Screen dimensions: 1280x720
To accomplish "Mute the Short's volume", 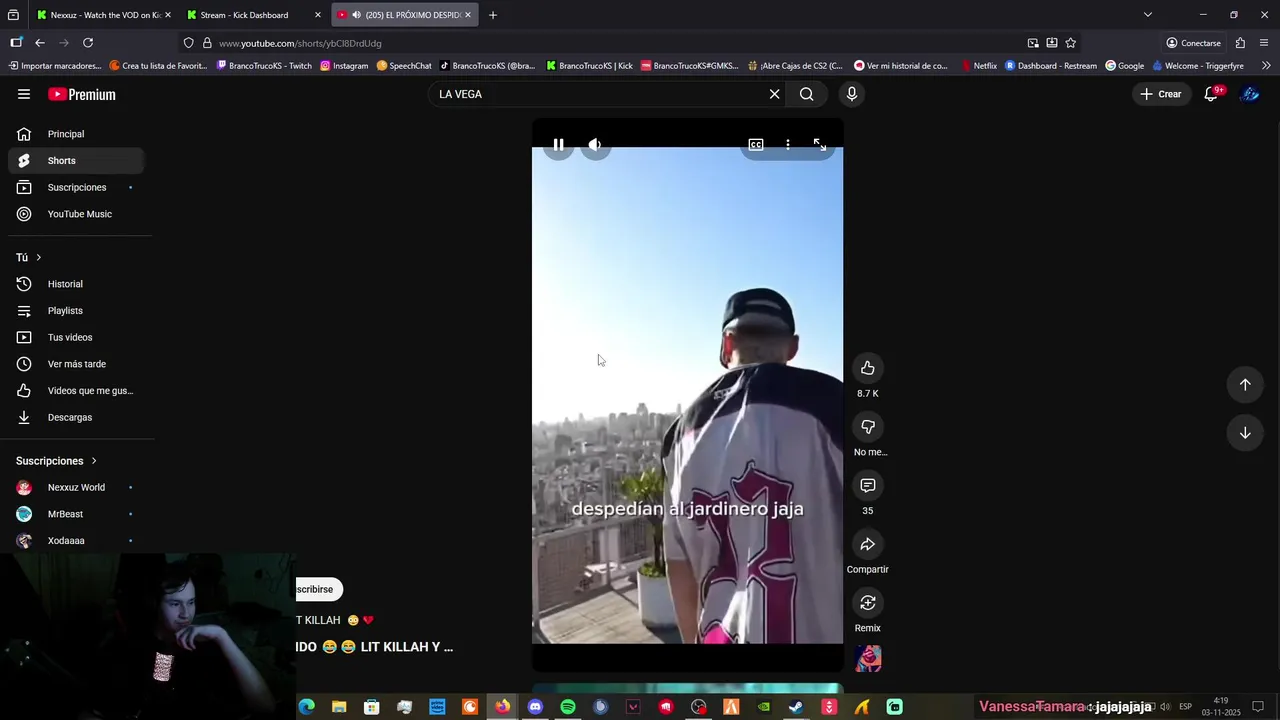I will (x=595, y=145).
